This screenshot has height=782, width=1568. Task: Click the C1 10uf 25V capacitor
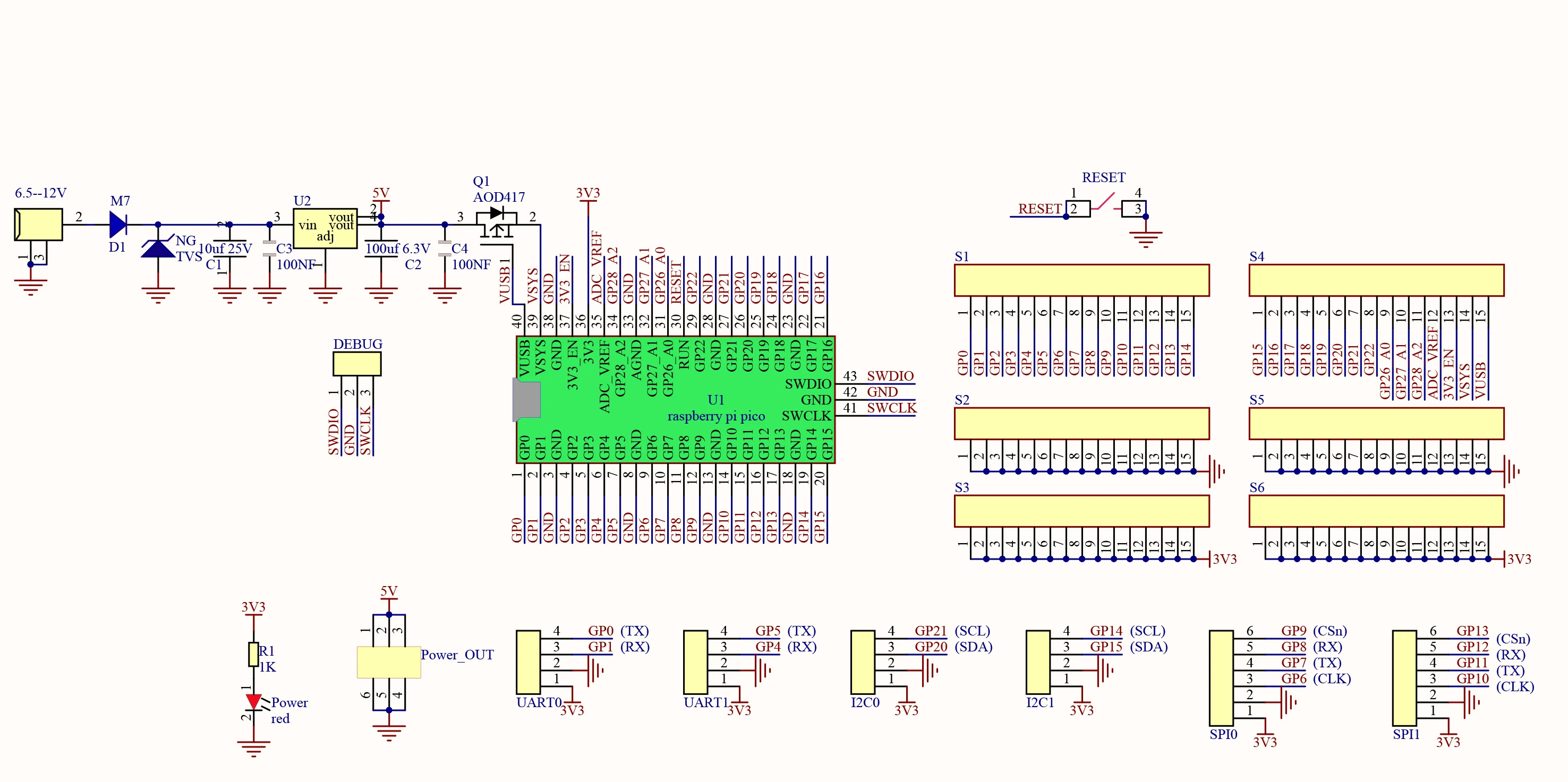[x=229, y=248]
